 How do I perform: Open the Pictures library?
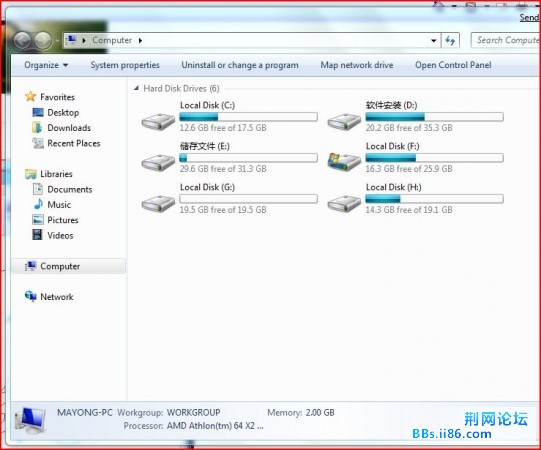(63, 220)
